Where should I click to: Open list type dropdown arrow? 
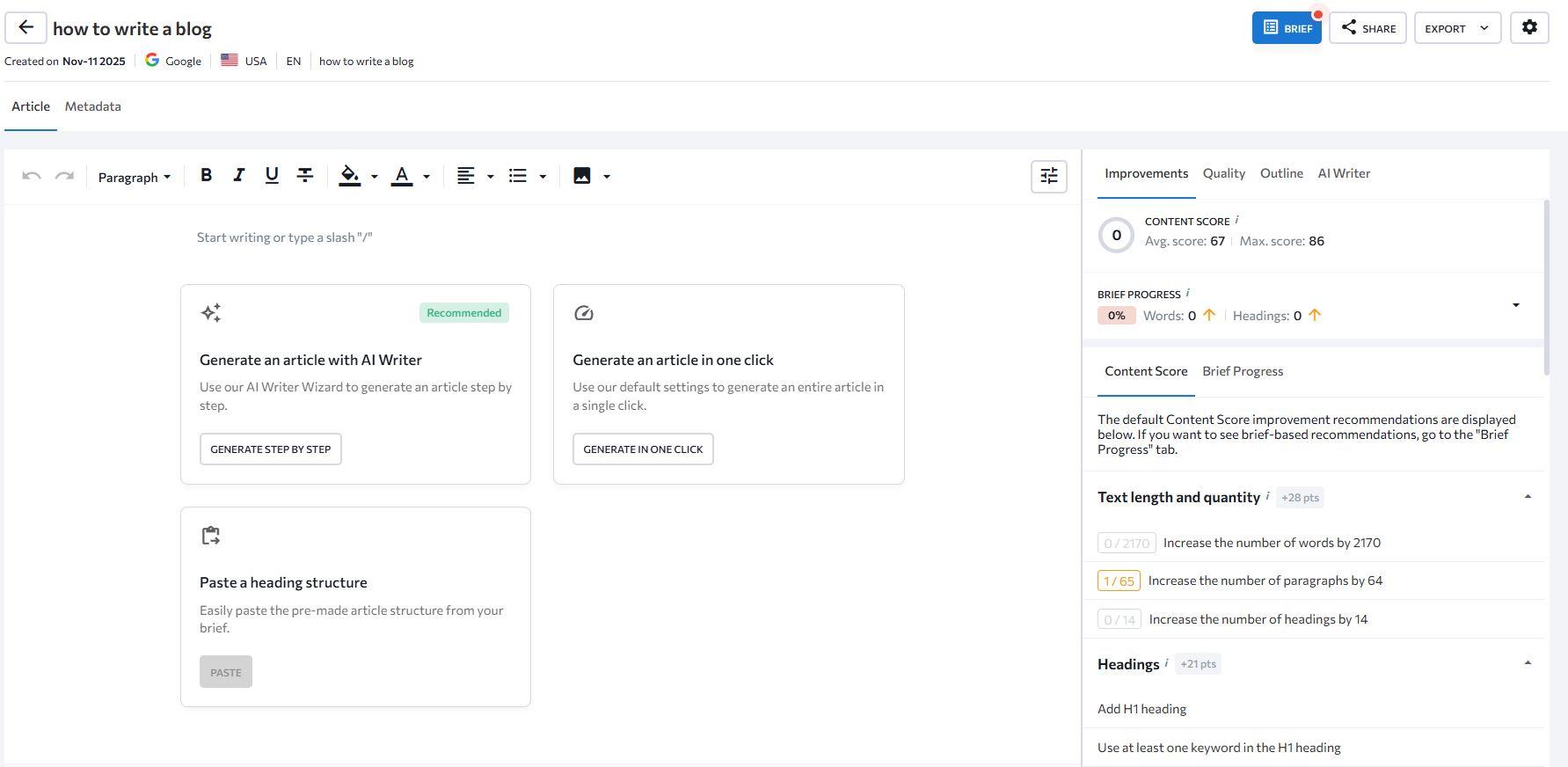(543, 177)
